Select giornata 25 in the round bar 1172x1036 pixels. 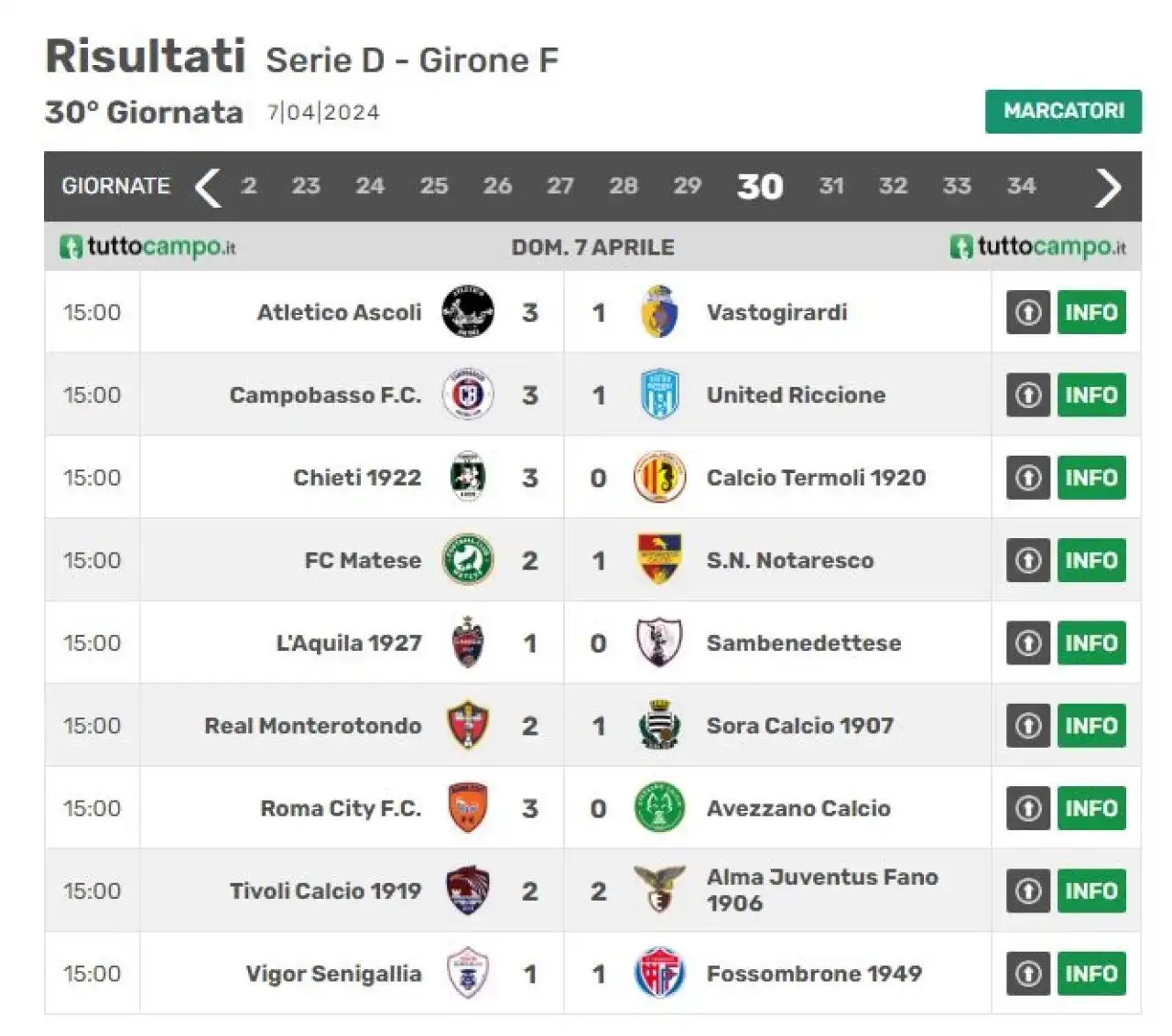click(434, 186)
